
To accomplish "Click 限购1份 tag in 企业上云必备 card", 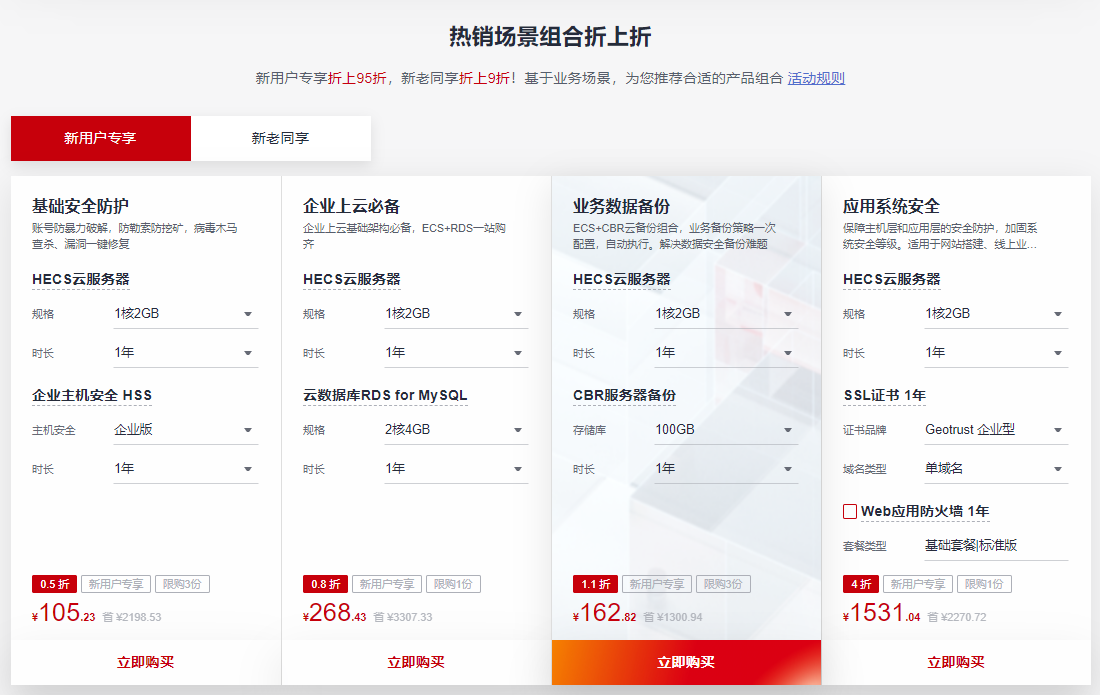I will (x=453, y=585).
